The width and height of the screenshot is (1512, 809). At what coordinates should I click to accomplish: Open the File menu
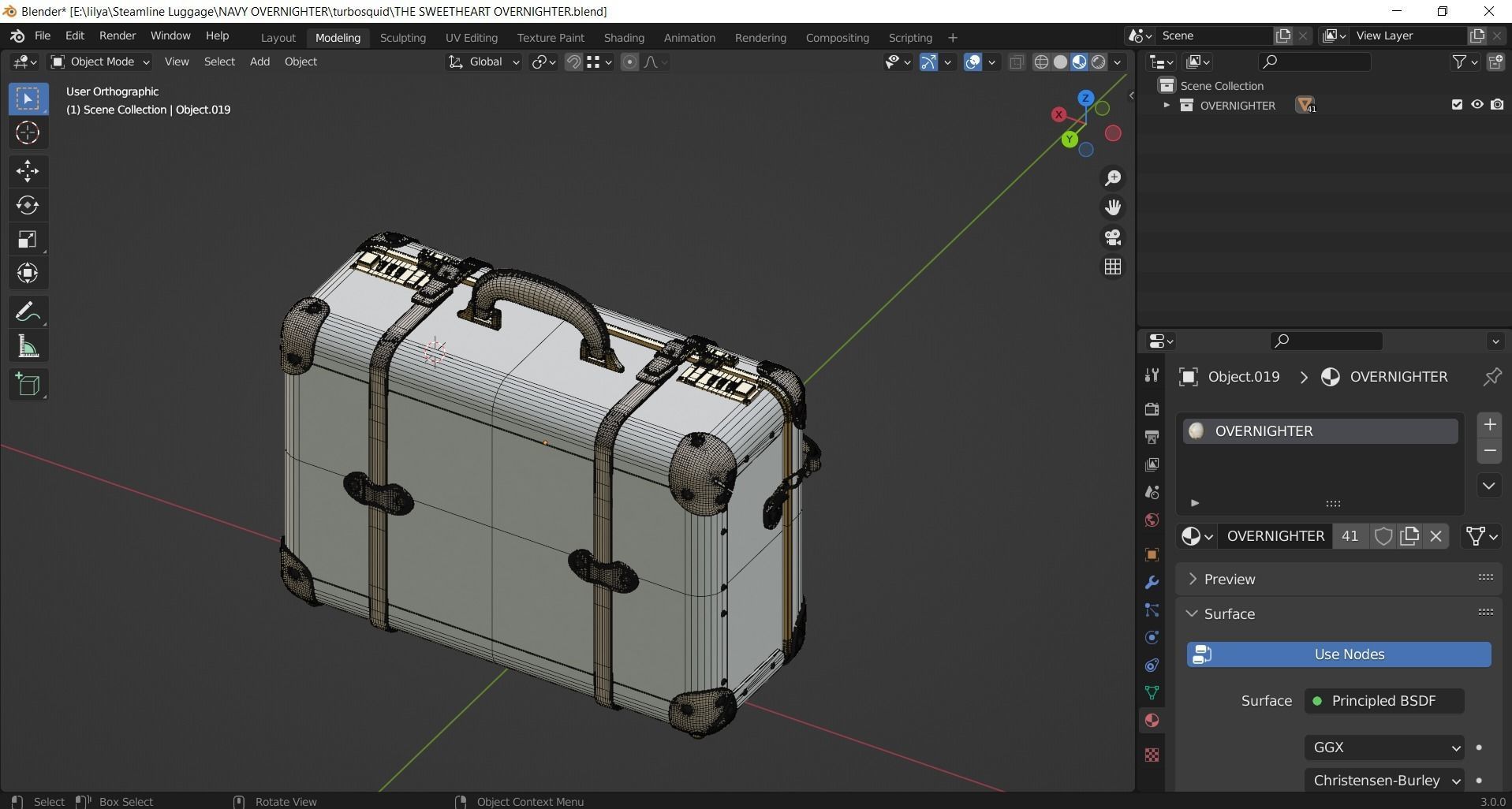pyautogui.click(x=43, y=36)
